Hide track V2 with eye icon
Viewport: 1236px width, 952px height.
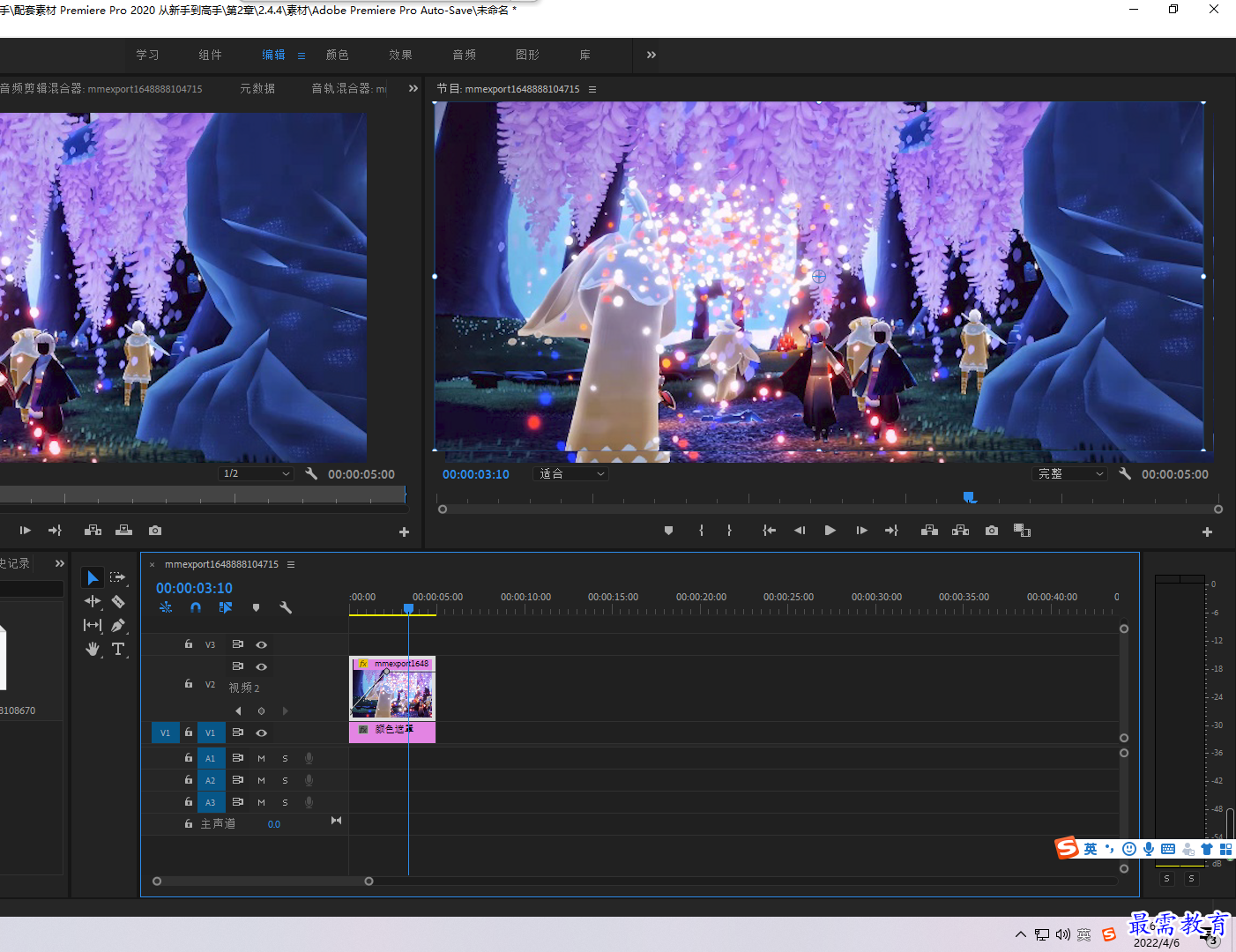(261, 666)
